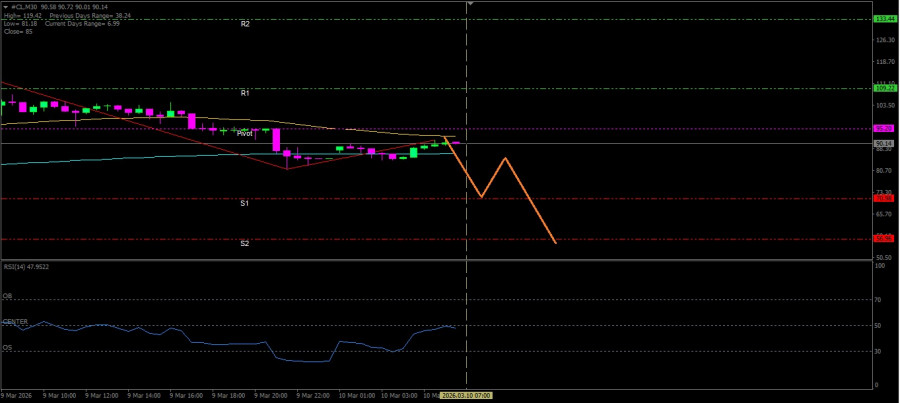Click the #CL,M30 symbol title text

coord(24,6)
